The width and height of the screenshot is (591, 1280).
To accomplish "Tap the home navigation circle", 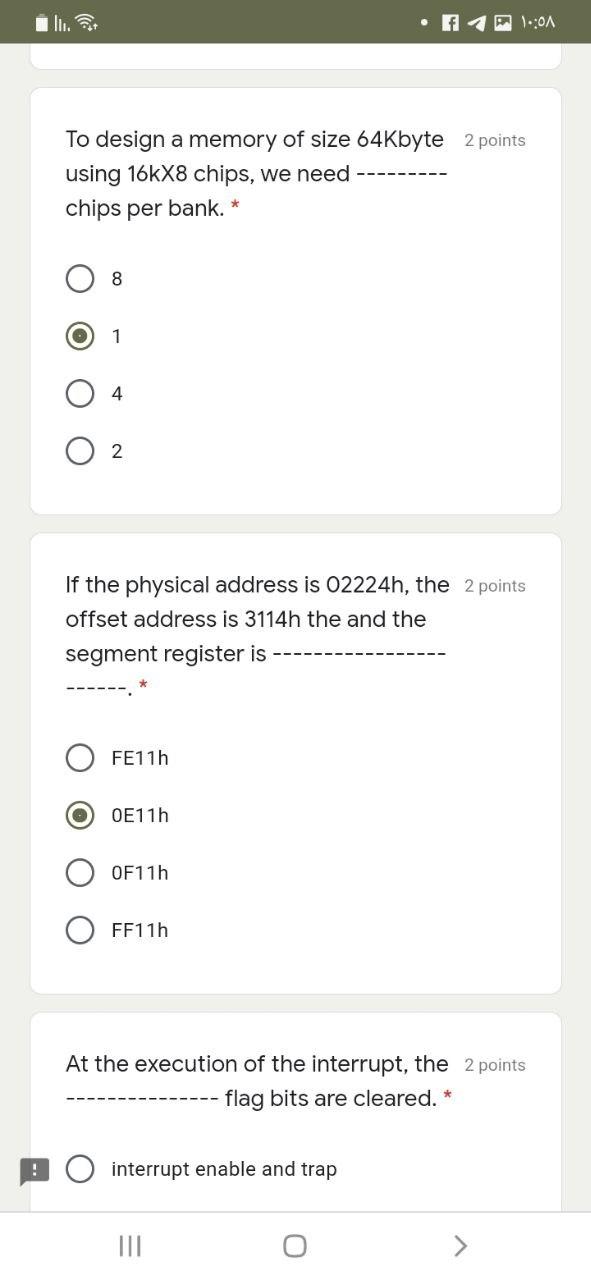I will [295, 1246].
